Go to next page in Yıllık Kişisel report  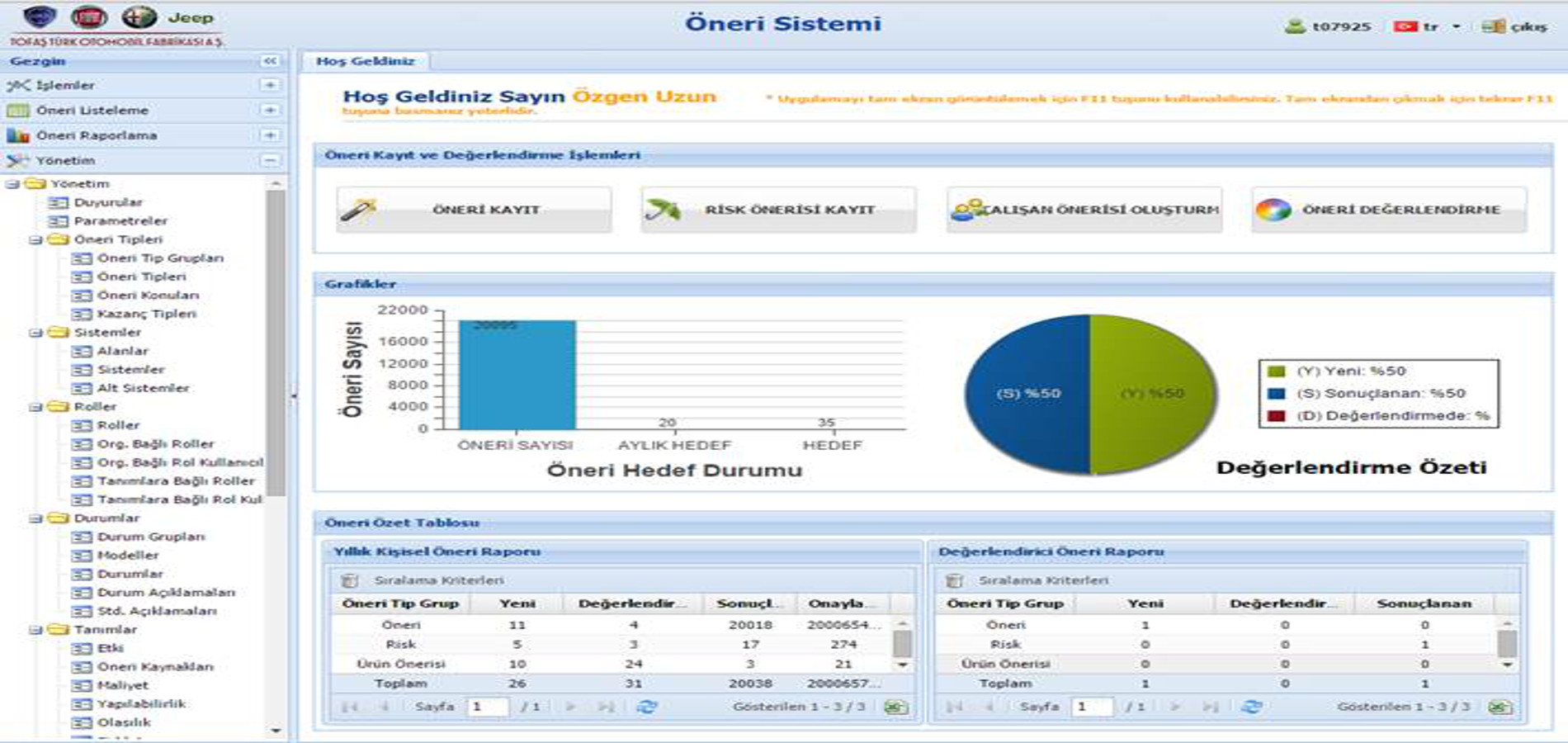[570, 707]
